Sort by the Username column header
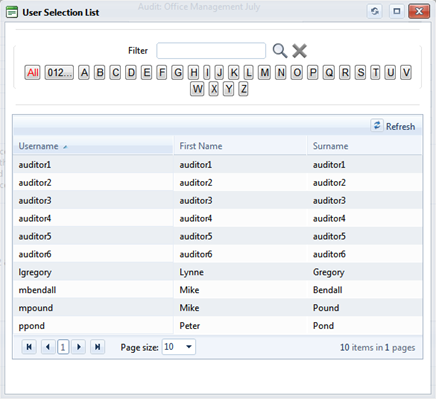The height and width of the screenshot is (399, 436). coord(93,146)
